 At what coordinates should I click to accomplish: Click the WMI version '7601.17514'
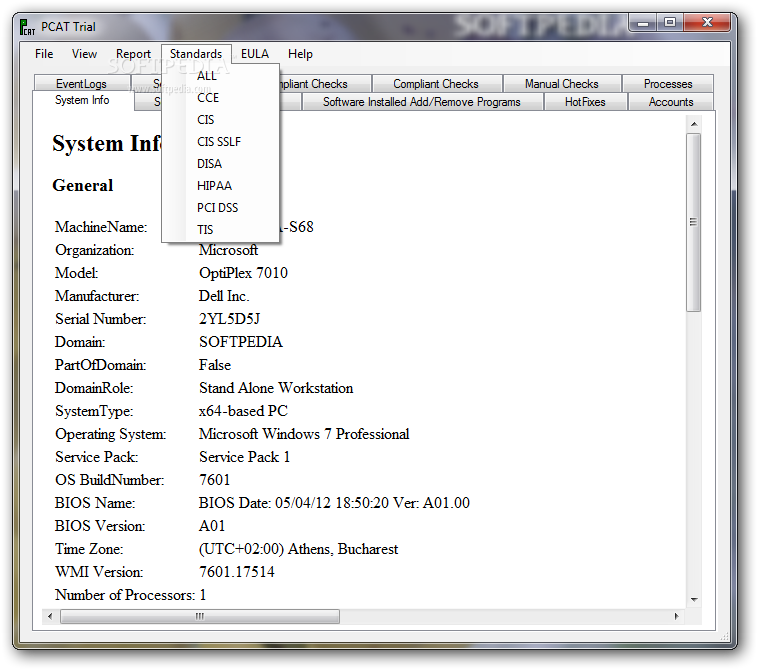(x=236, y=572)
